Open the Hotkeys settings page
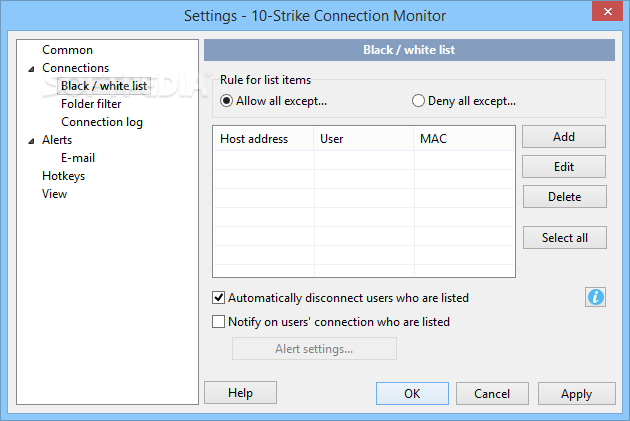Viewport: 630px width, 421px height. click(x=63, y=176)
